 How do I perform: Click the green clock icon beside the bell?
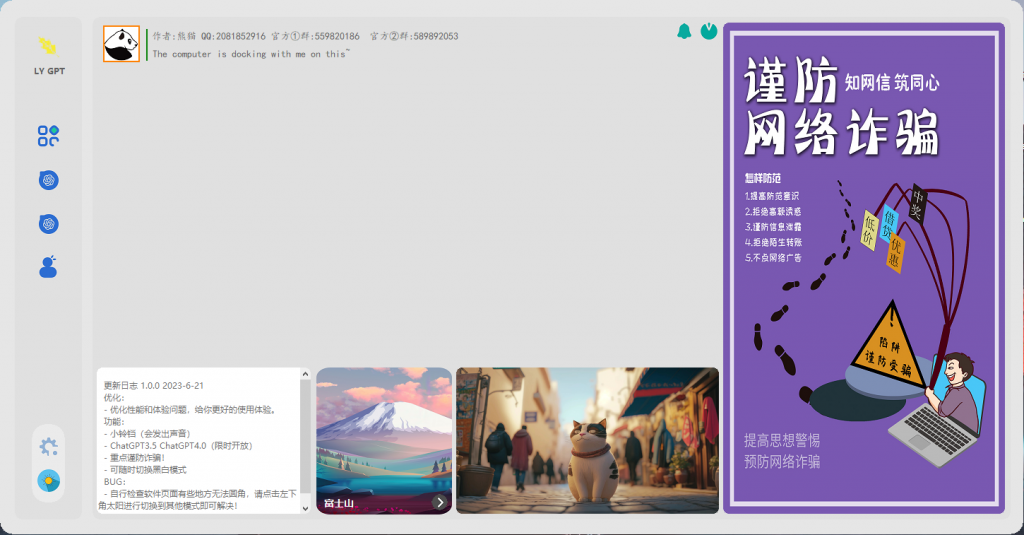tap(709, 31)
